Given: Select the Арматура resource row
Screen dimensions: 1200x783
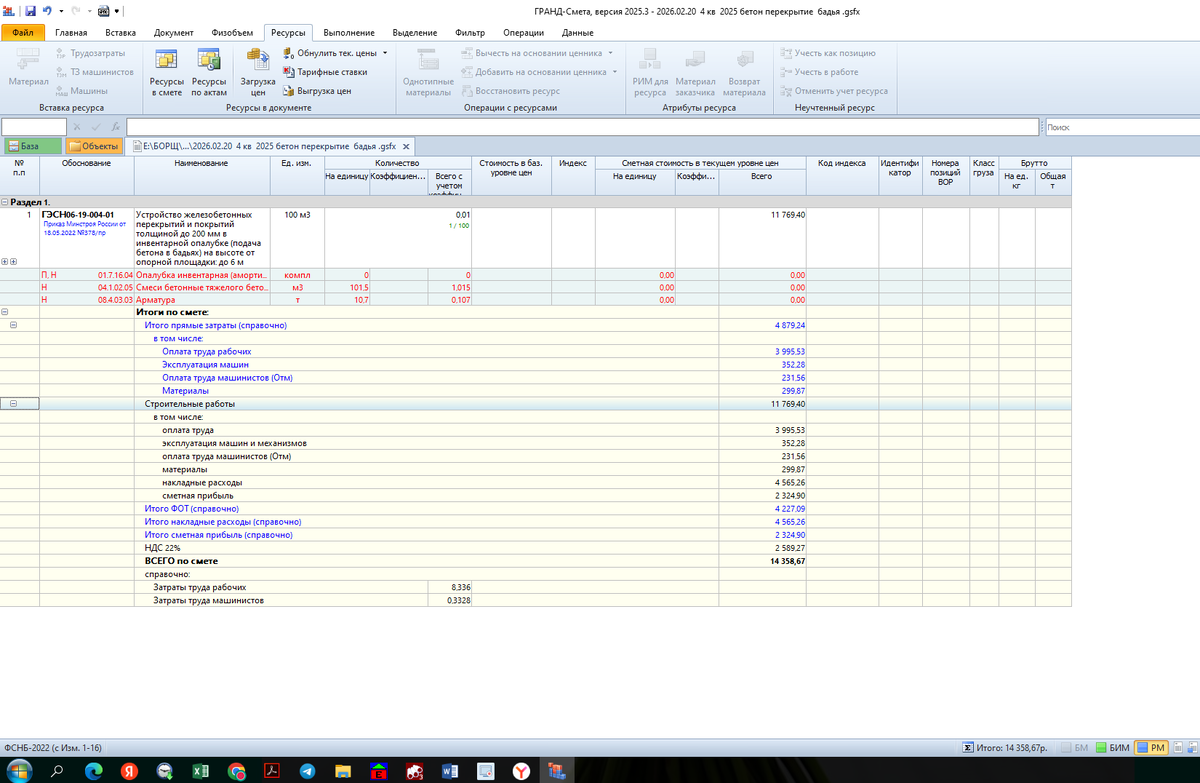Looking at the screenshot, I should [535, 299].
